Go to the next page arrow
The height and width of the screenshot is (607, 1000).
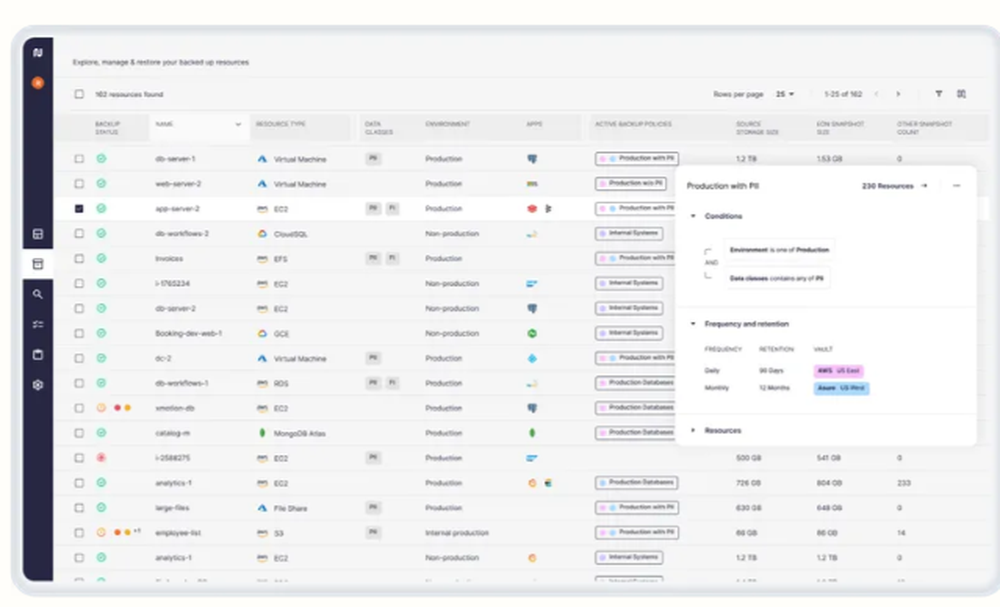[x=899, y=94]
